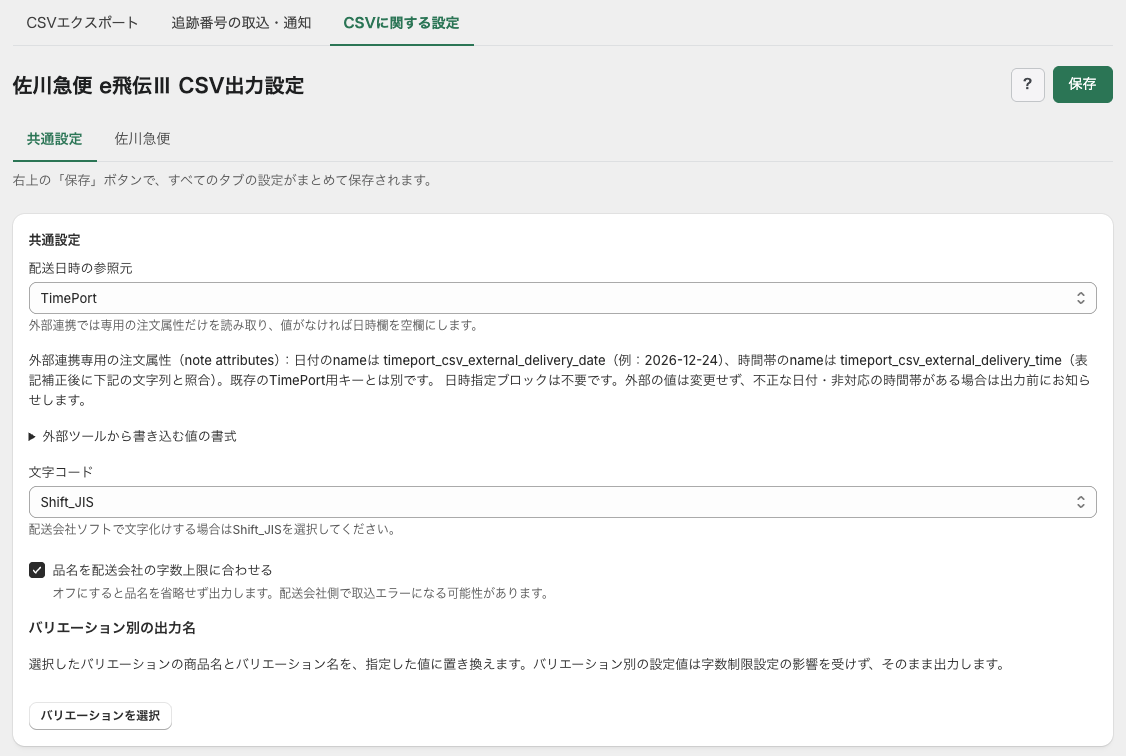This screenshot has width=1126, height=756.
Task: Click the オフにすると品名を省略せず出力します hint
Action: point(301,594)
